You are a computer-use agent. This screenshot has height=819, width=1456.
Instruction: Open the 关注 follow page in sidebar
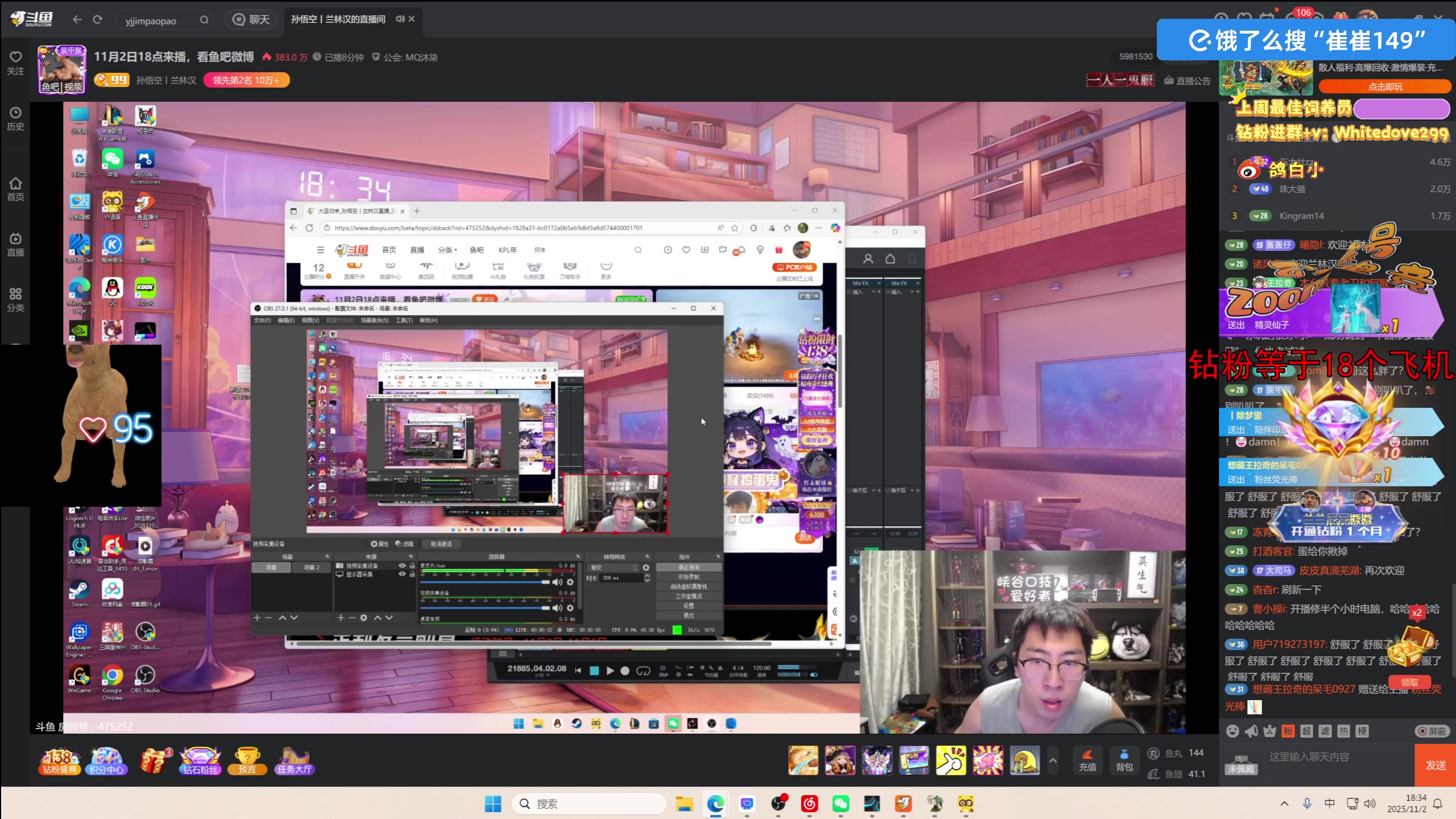(15, 63)
